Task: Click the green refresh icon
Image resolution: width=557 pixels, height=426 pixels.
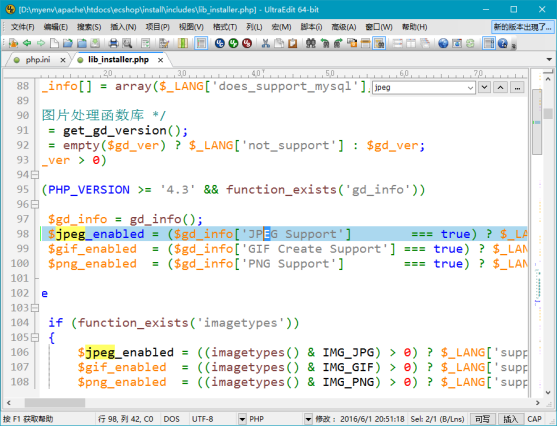Action: click(x=470, y=43)
